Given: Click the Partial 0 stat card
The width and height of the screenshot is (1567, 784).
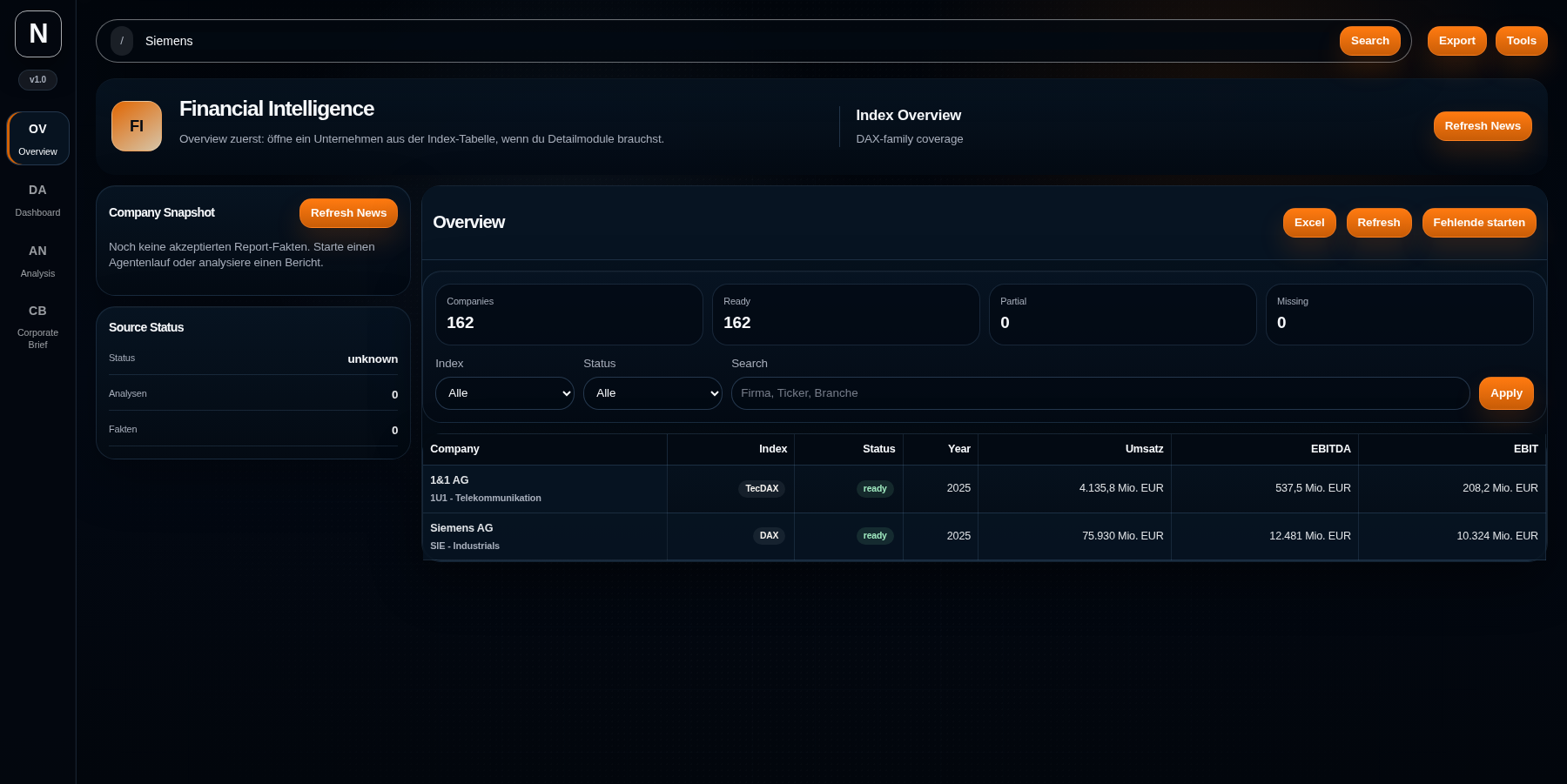Looking at the screenshot, I should coord(1123,314).
